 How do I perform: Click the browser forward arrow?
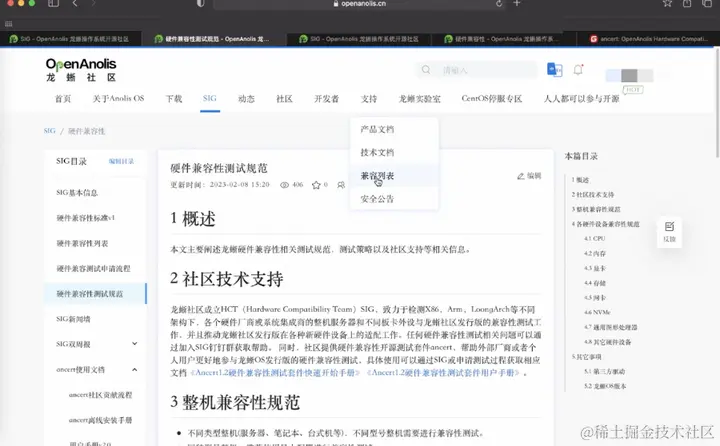[x=94, y=3]
